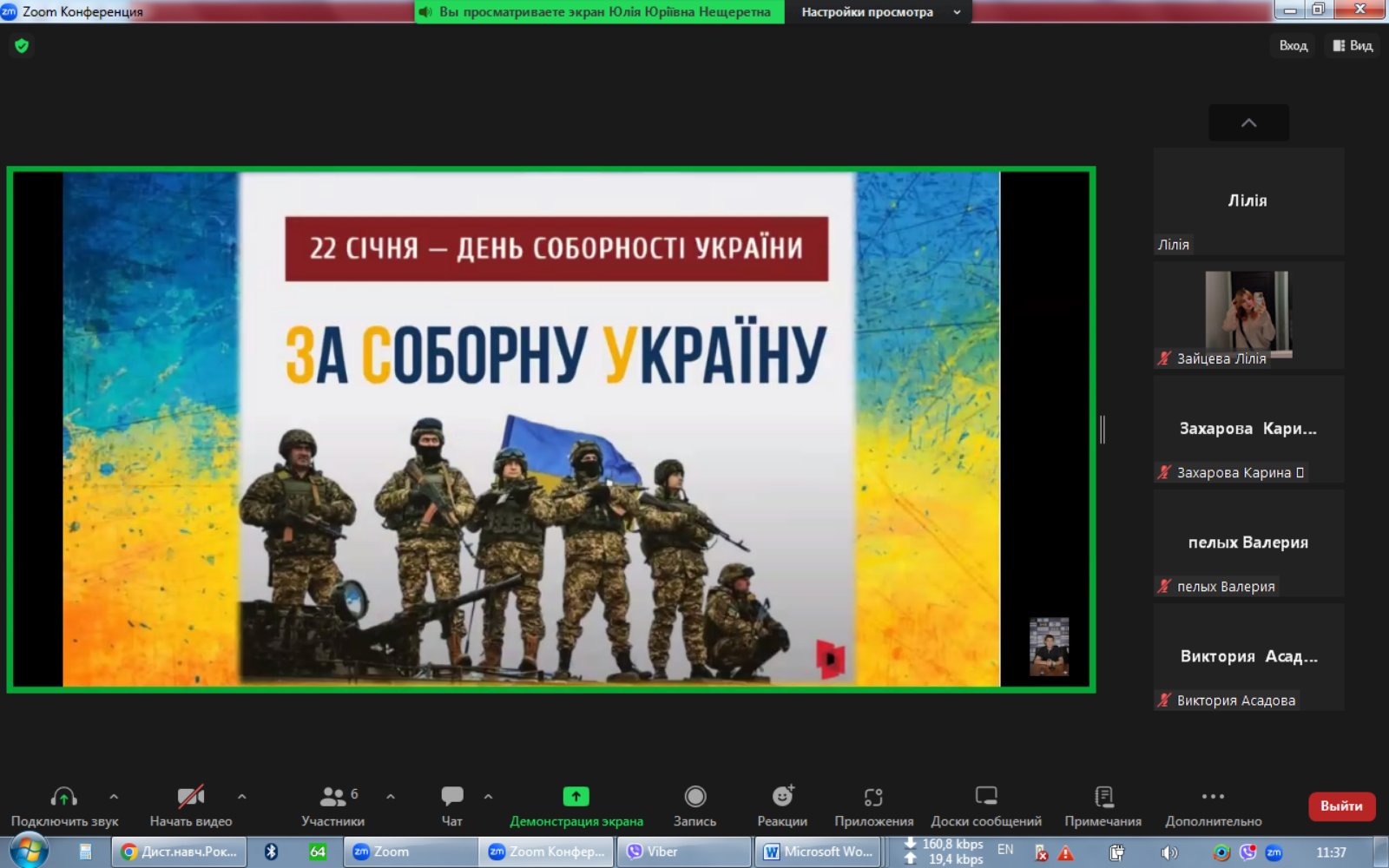
Task: Open Whiteboards from the toolbar
Action: click(x=986, y=797)
